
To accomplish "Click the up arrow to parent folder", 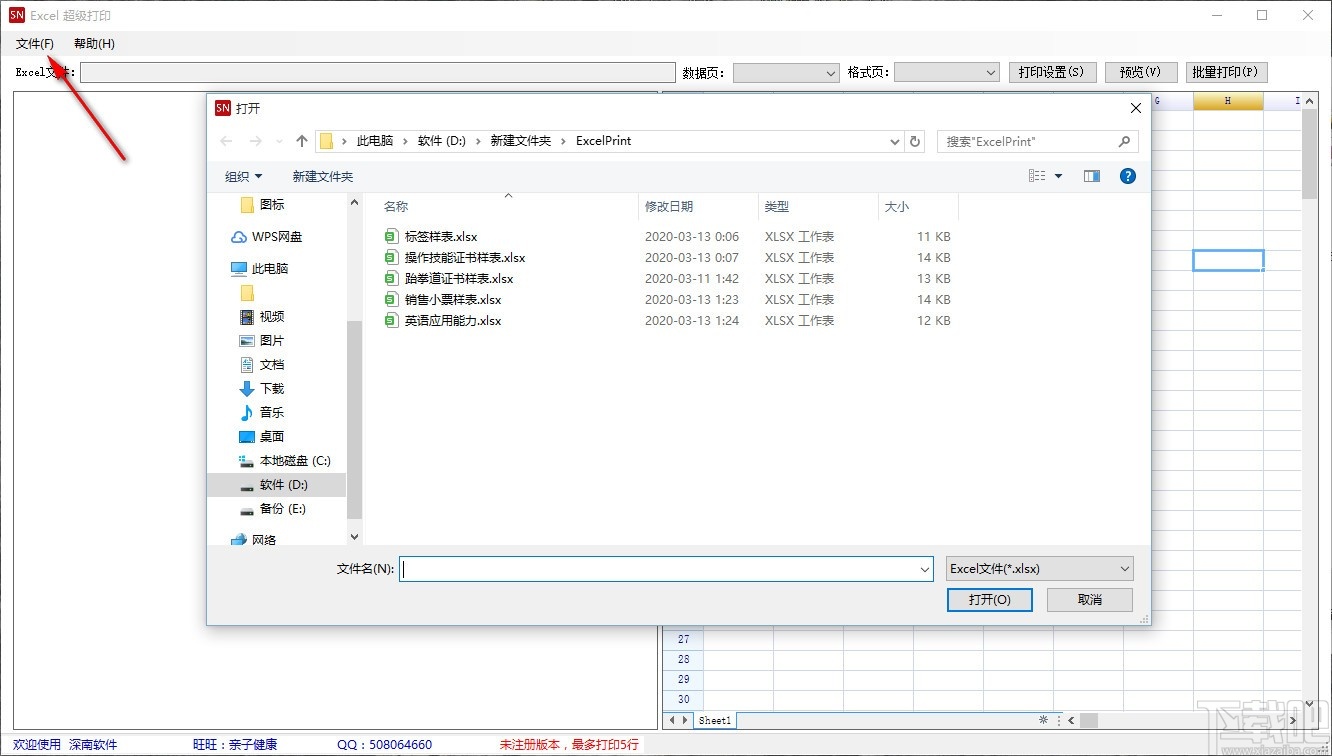I will (x=301, y=141).
